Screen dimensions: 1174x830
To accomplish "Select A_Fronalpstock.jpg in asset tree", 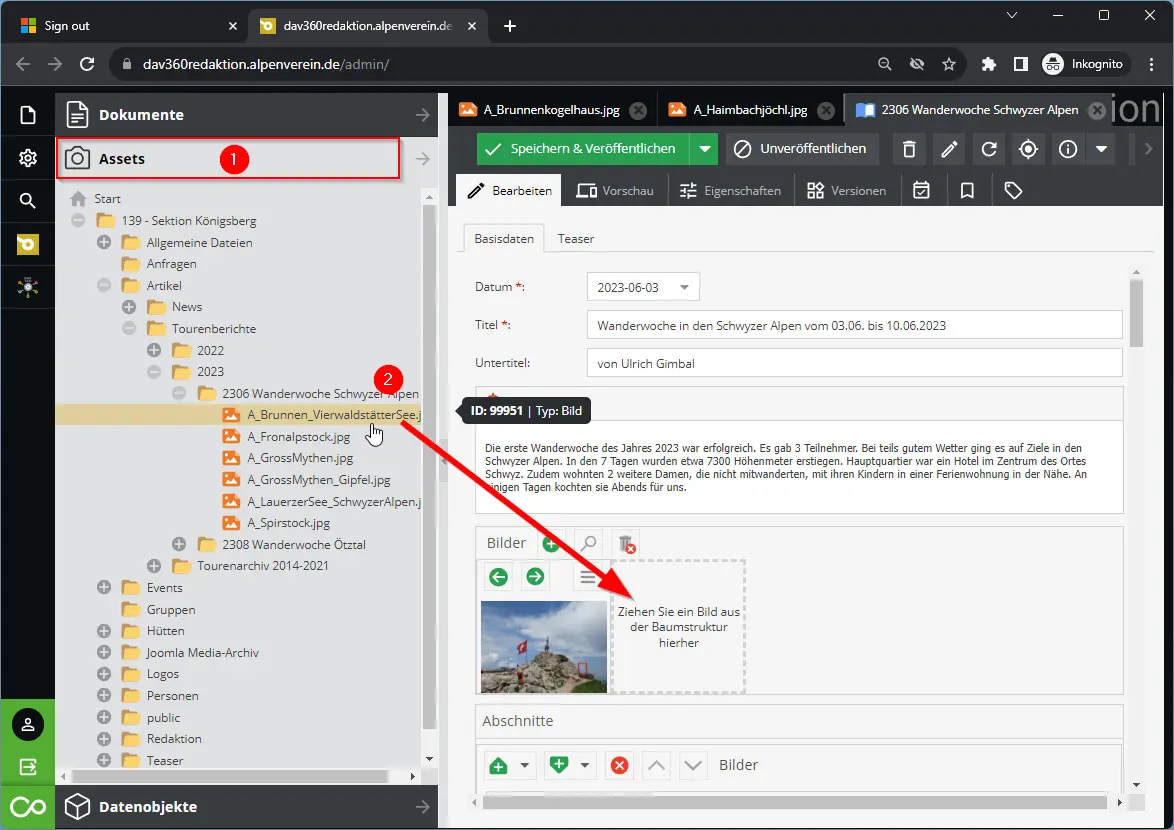I will 298,437.
